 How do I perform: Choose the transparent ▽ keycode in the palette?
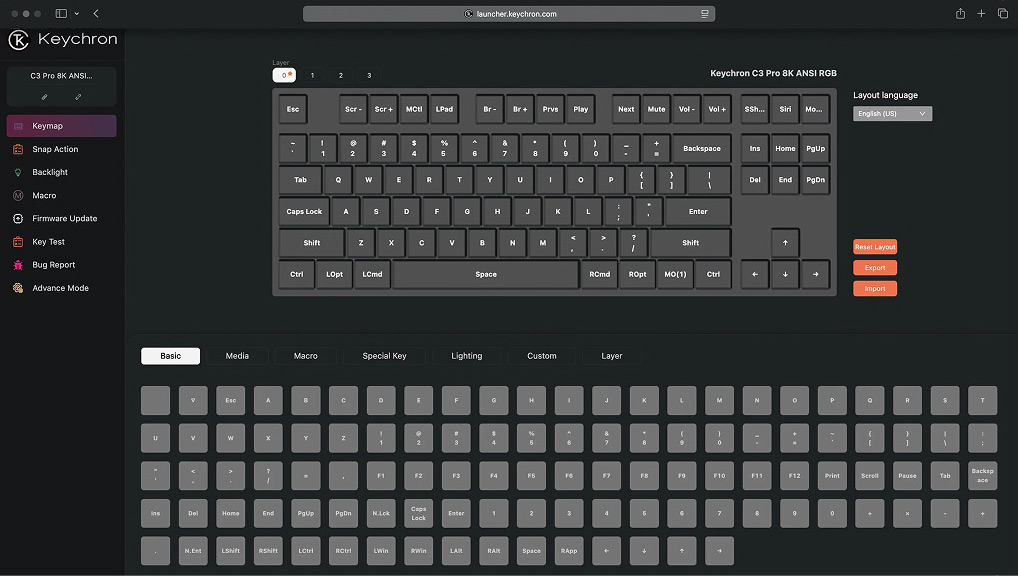pos(193,401)
